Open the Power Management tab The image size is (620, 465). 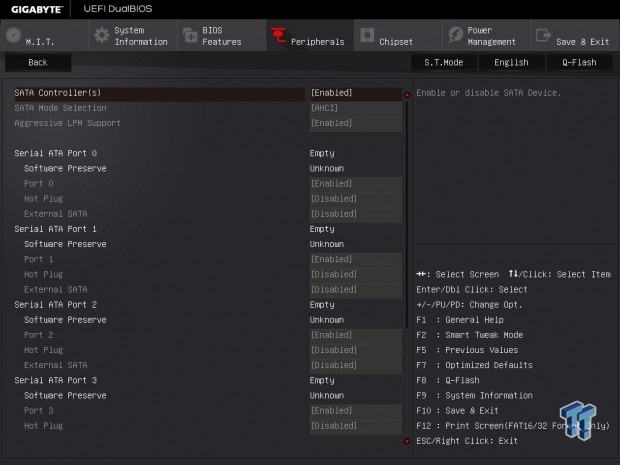click(487, 36)
